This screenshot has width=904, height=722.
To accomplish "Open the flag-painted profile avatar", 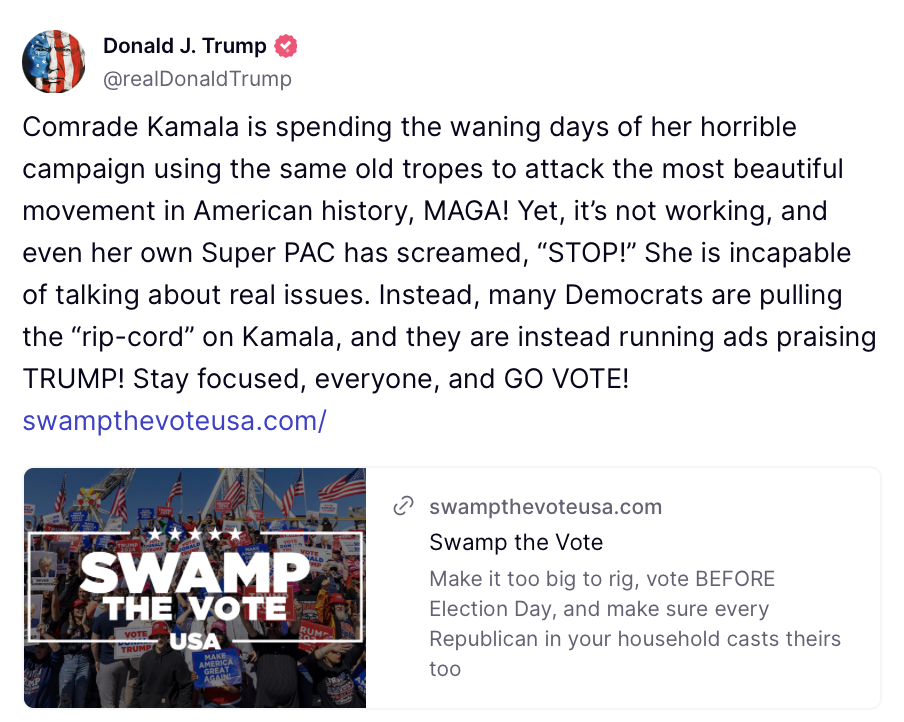I will [x=54, y=61].
